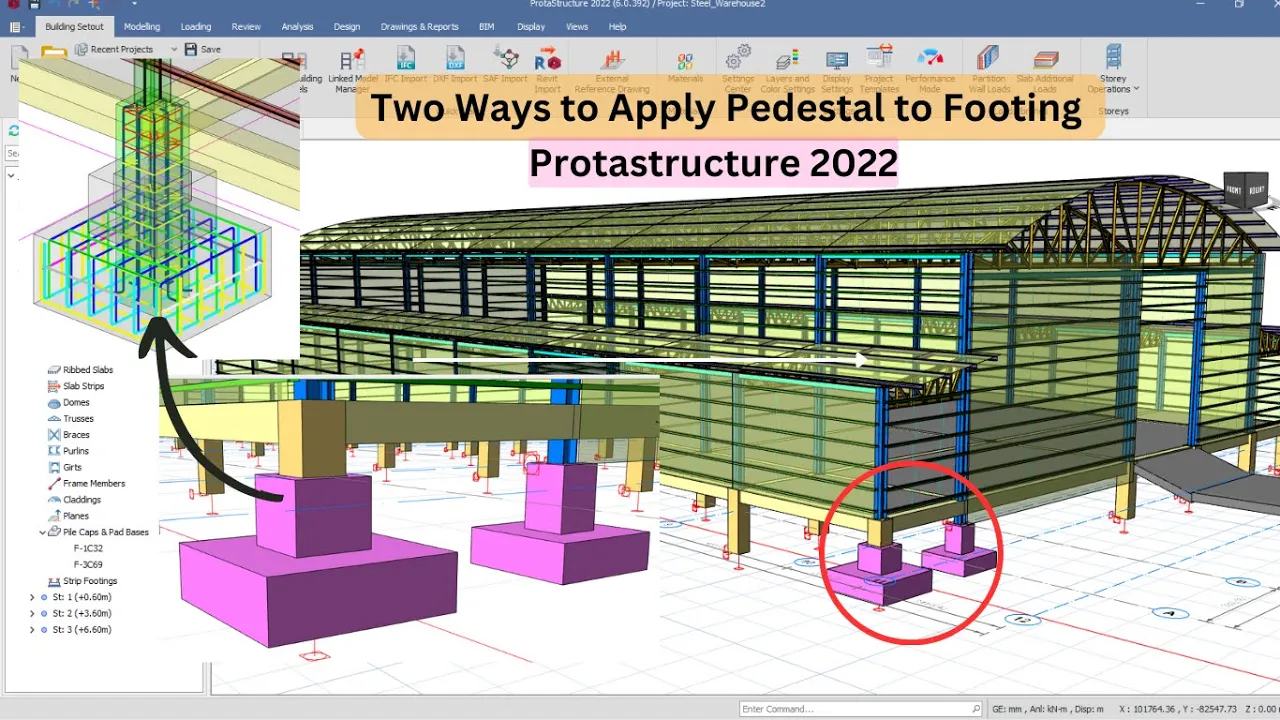The height and width of the screenshot is (720, 1280).
Task: Open the Help tab
Action: pyautogui.click(x=618, y=27)
